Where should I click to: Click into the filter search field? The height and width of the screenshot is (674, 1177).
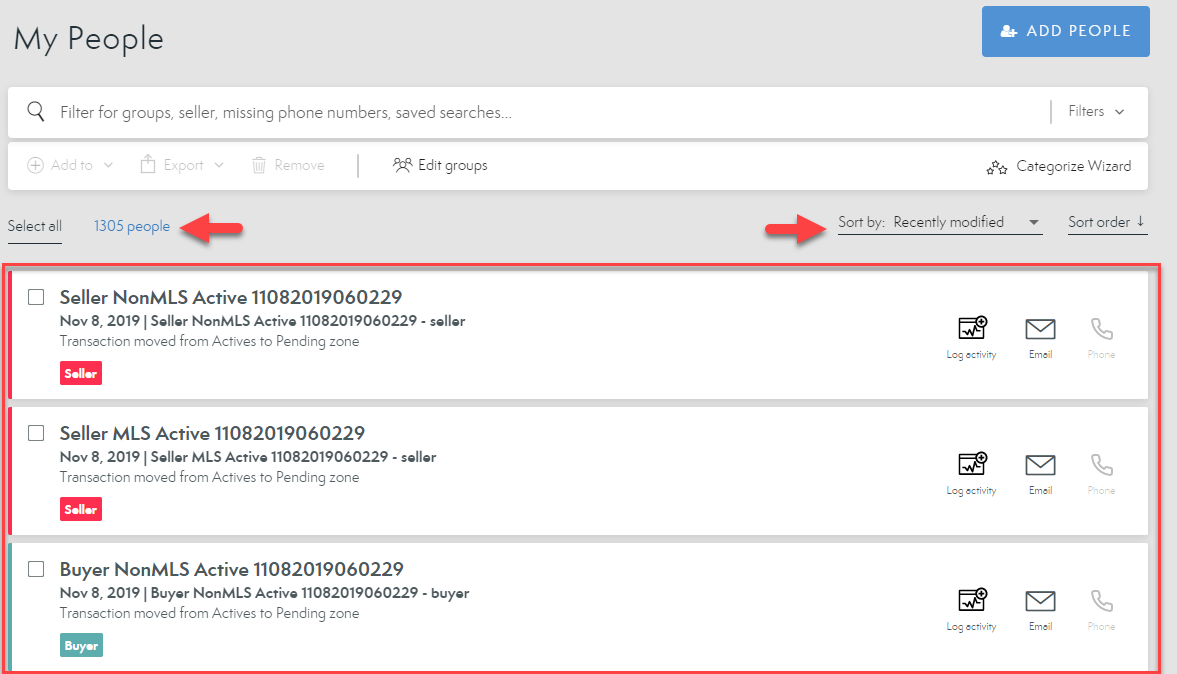click(540, 112)
